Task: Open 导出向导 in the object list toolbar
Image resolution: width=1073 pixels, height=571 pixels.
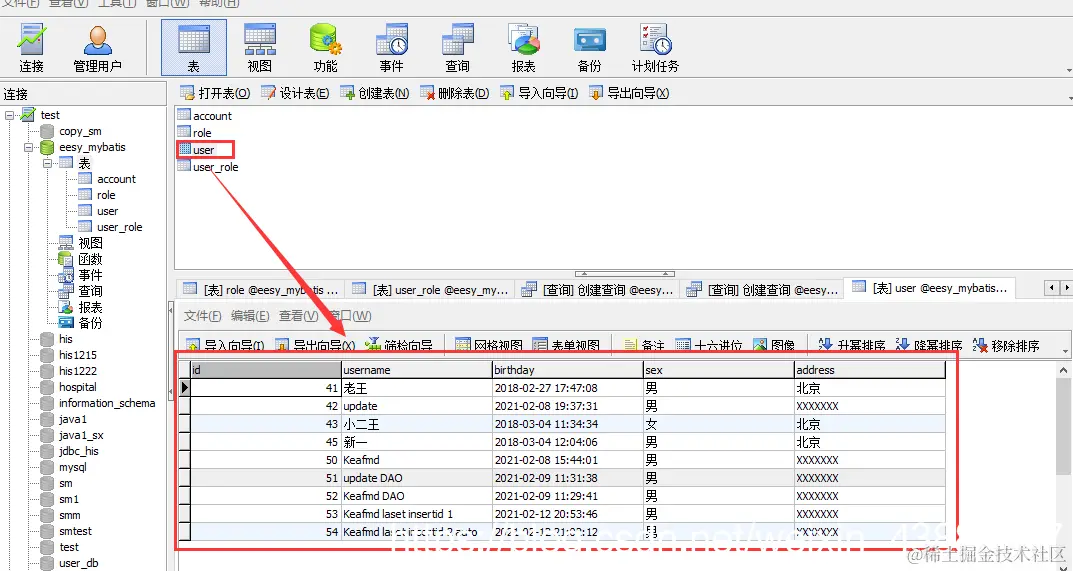Action: pyautogui.click(x=629, y=93)
